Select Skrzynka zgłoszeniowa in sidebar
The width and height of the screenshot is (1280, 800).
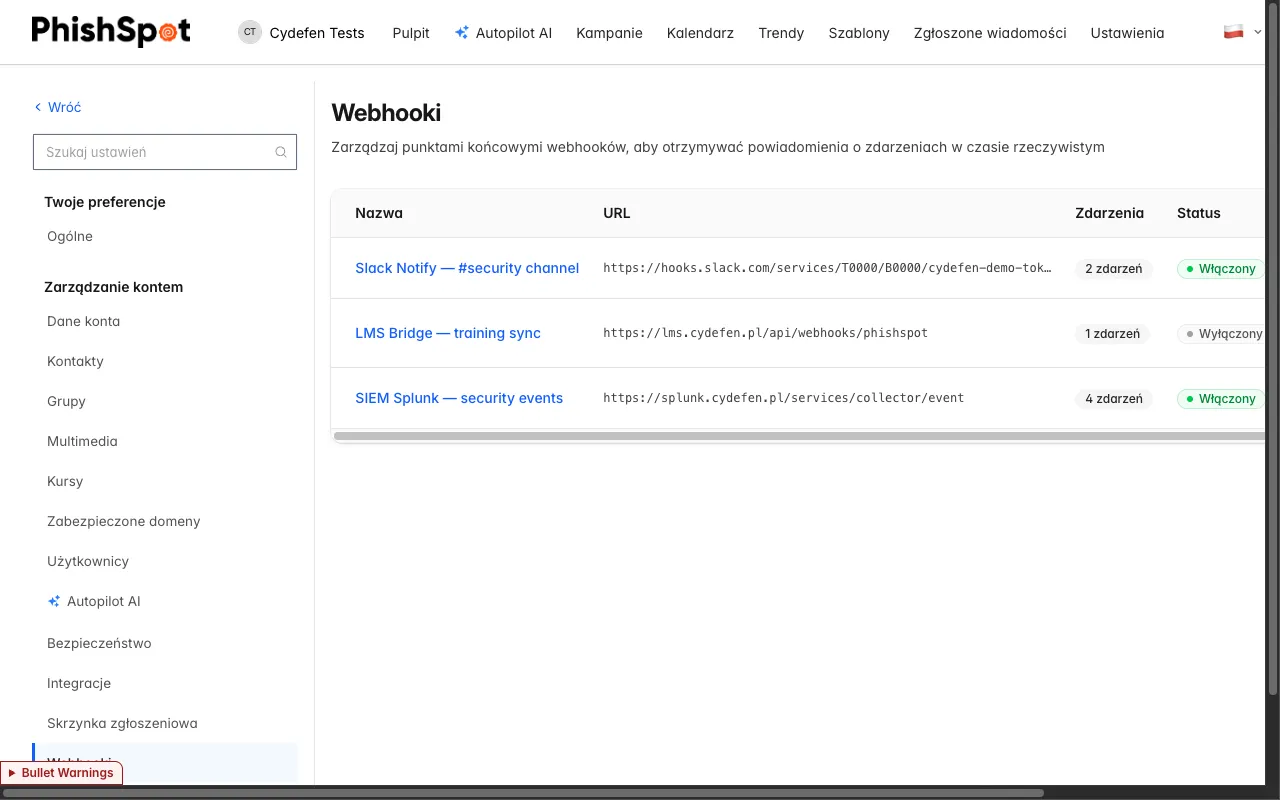click(x=122, y=723)
